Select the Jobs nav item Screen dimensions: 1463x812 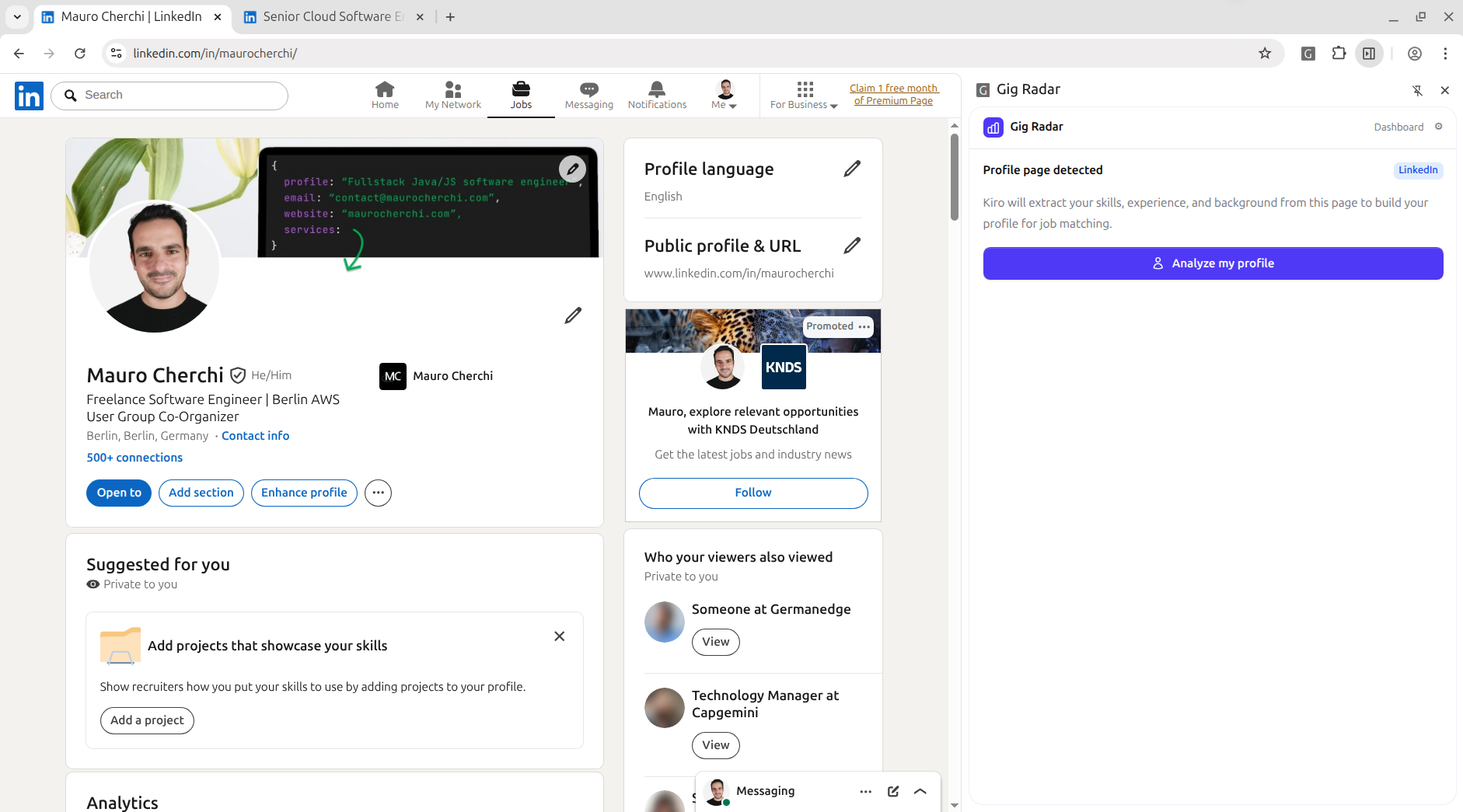click(x=521, y=96)
